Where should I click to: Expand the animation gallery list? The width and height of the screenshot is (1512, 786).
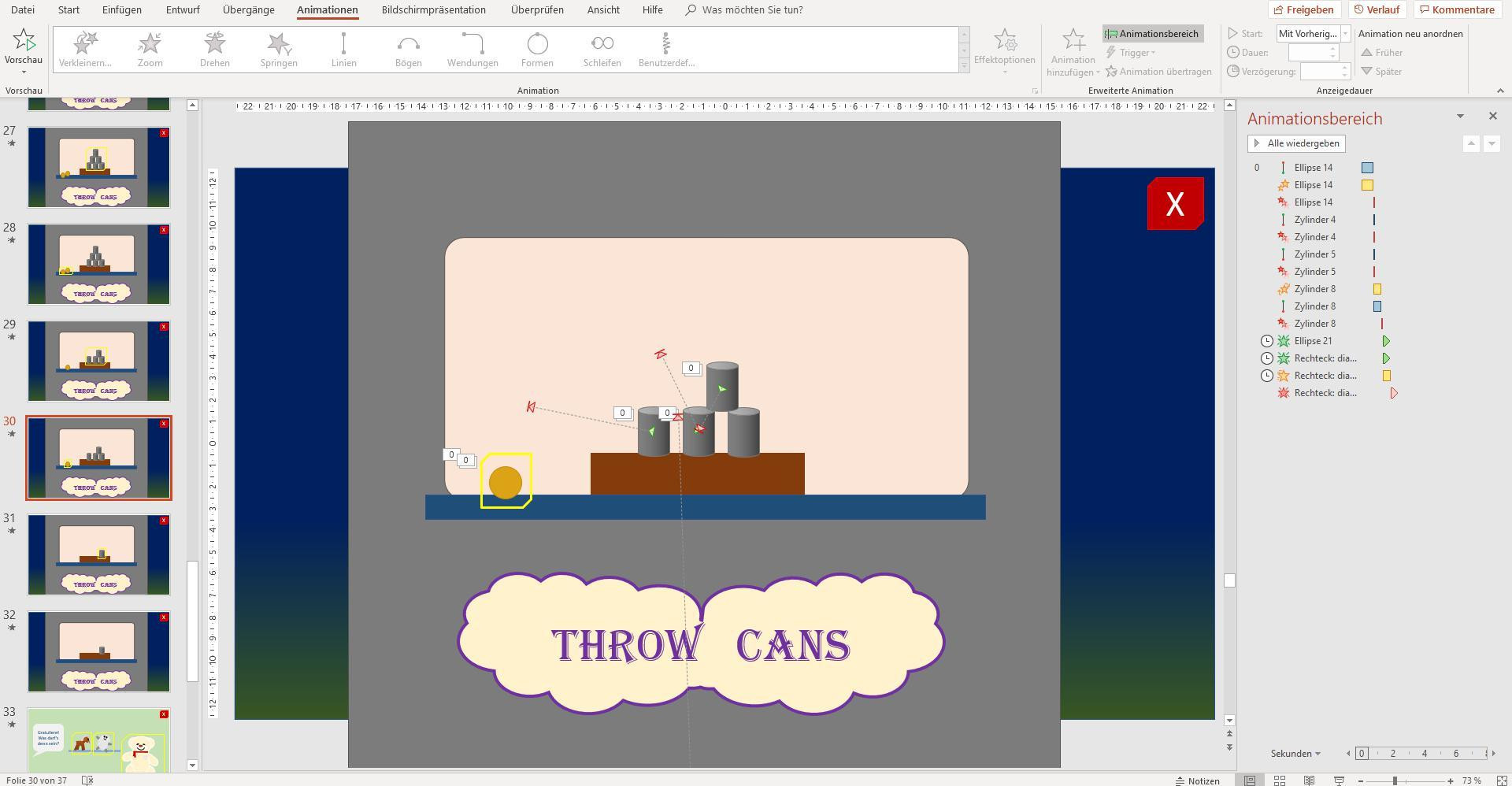pos(964,65)
